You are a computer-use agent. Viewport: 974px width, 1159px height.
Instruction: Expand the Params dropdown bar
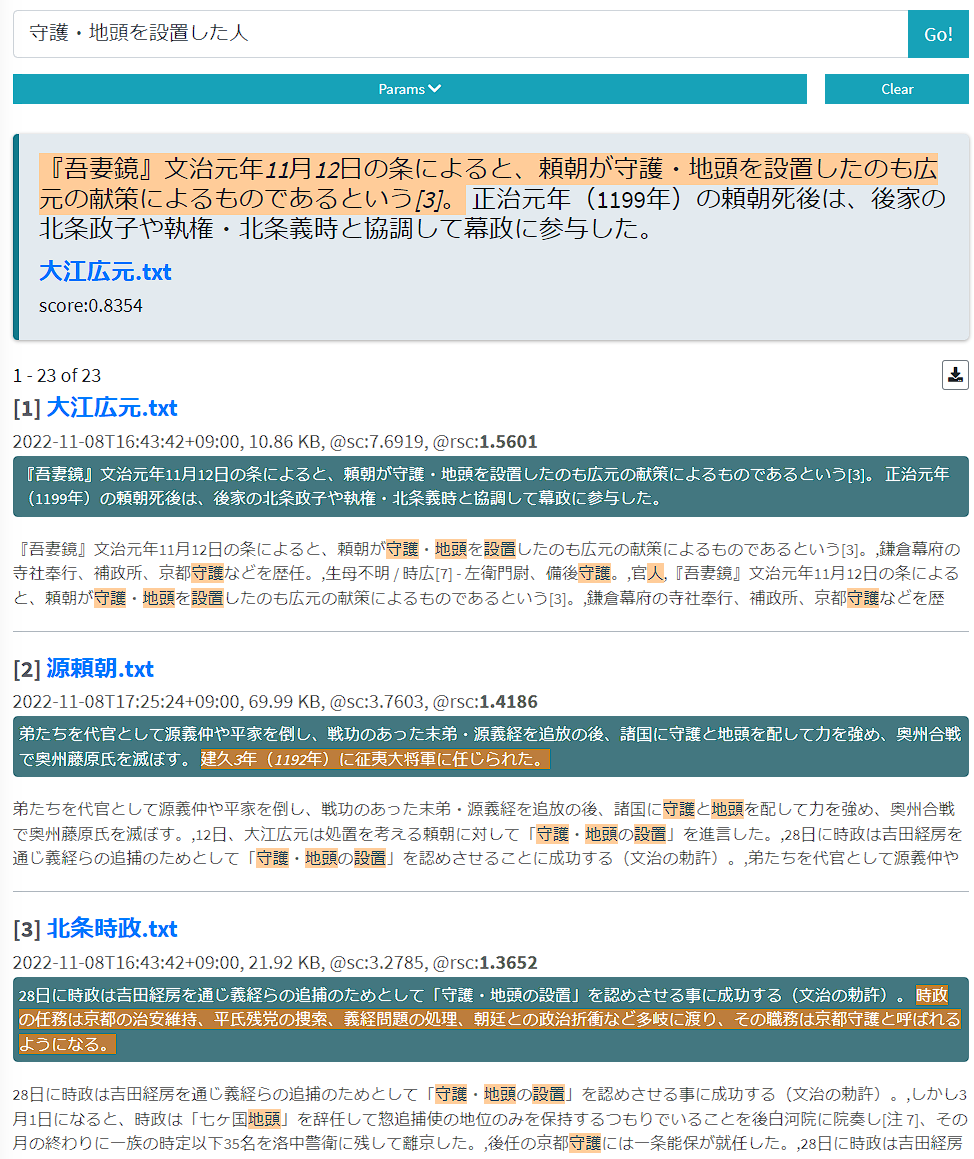coord(409,89)
